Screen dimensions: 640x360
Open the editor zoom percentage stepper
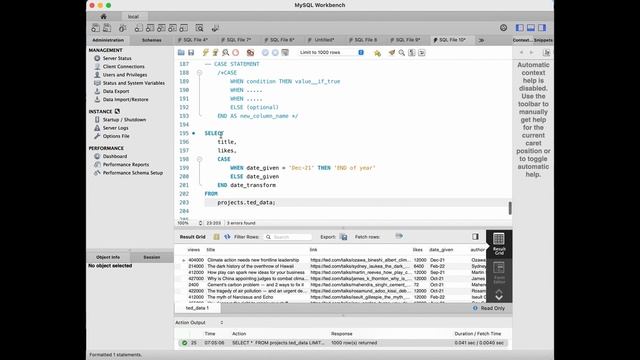tap(200, 223)
